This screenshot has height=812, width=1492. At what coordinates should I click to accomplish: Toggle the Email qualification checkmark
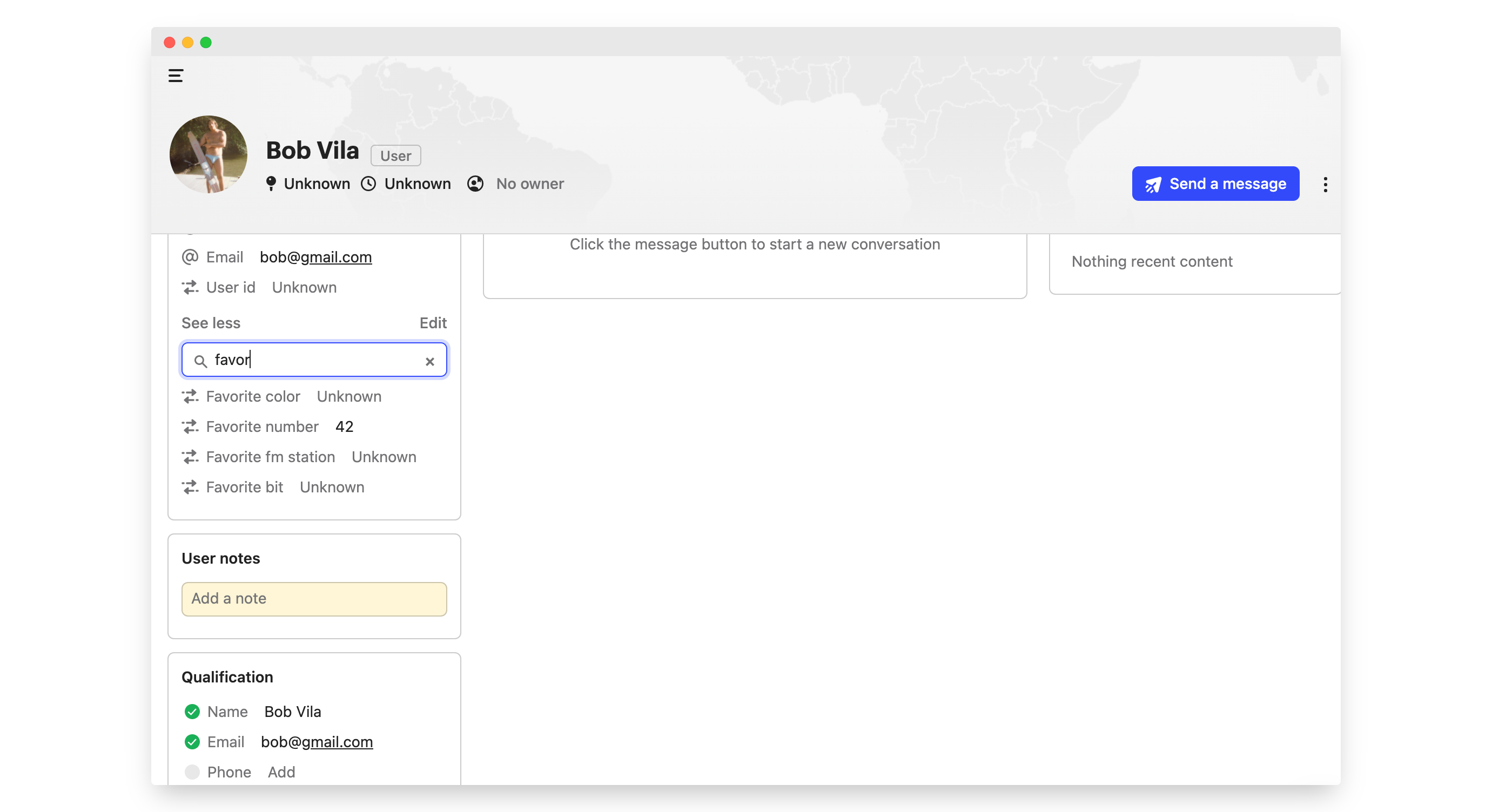point(192,741)
